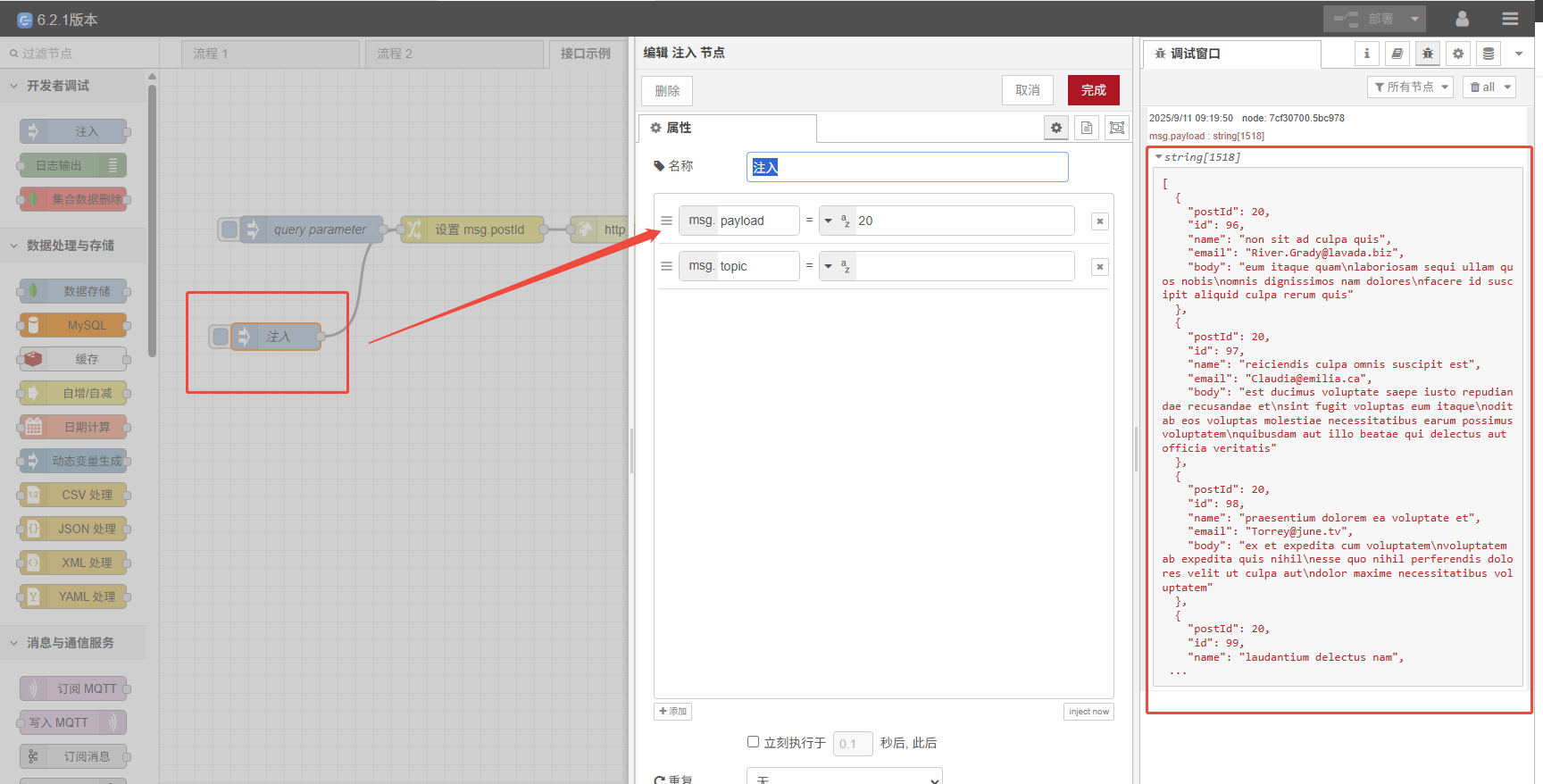Open the clear all messages dropdown arrow

click(x=1507, y=87)
